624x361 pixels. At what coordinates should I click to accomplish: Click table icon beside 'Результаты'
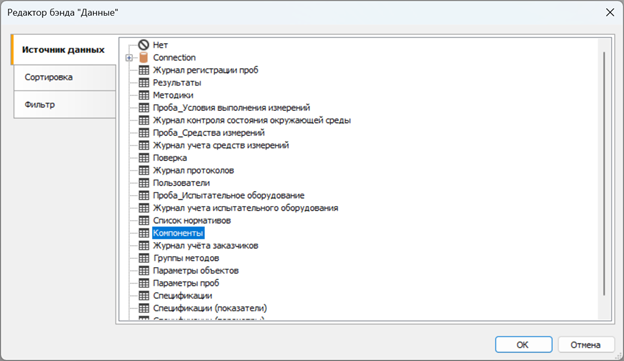(x=144, y=82)
